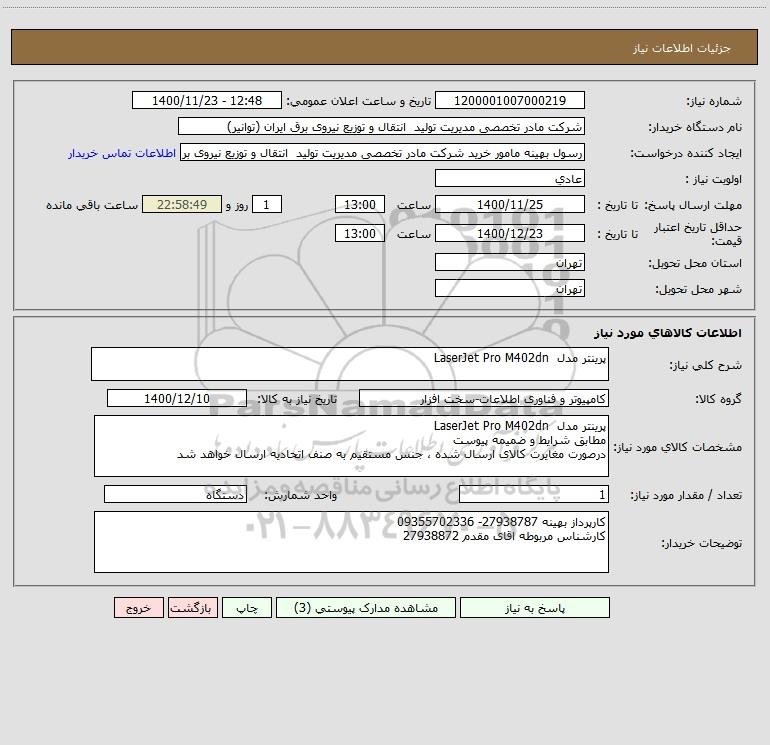
Task: Click remaining days field showing 1
Action: 267,204
